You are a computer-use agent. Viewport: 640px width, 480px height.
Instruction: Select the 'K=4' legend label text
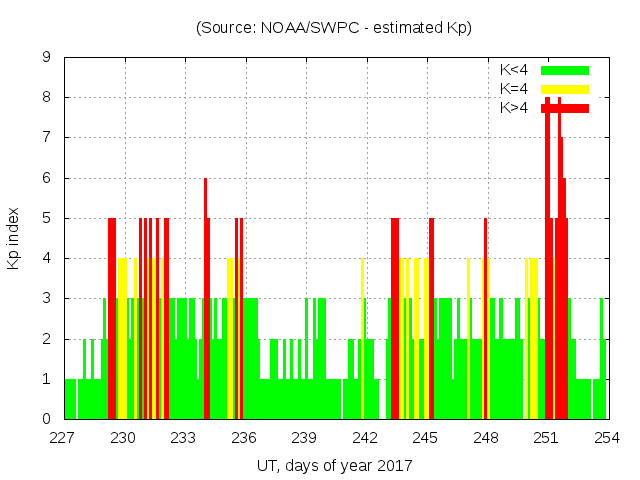514,89
